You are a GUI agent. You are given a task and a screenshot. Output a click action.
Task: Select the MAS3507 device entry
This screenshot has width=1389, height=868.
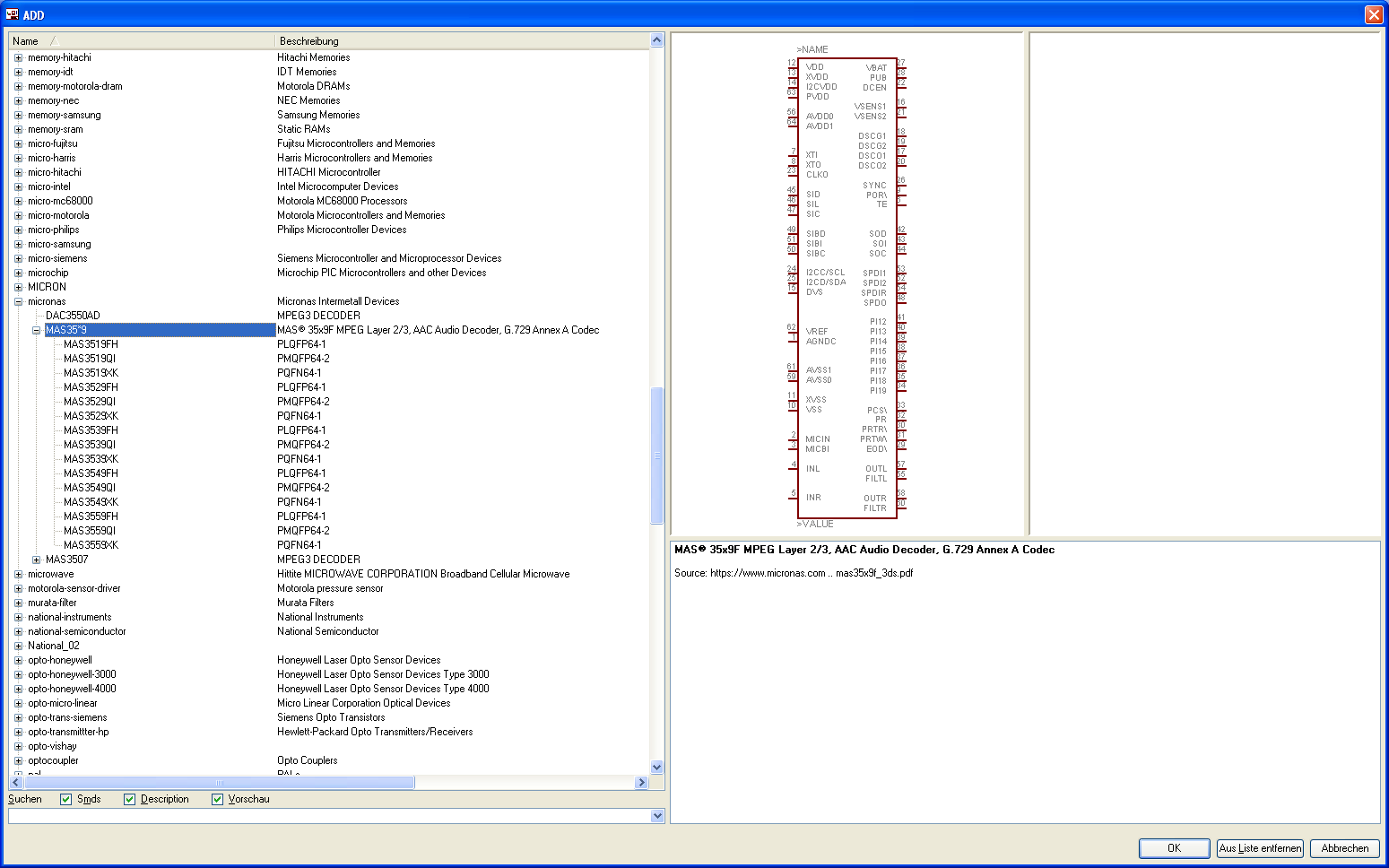66,560
